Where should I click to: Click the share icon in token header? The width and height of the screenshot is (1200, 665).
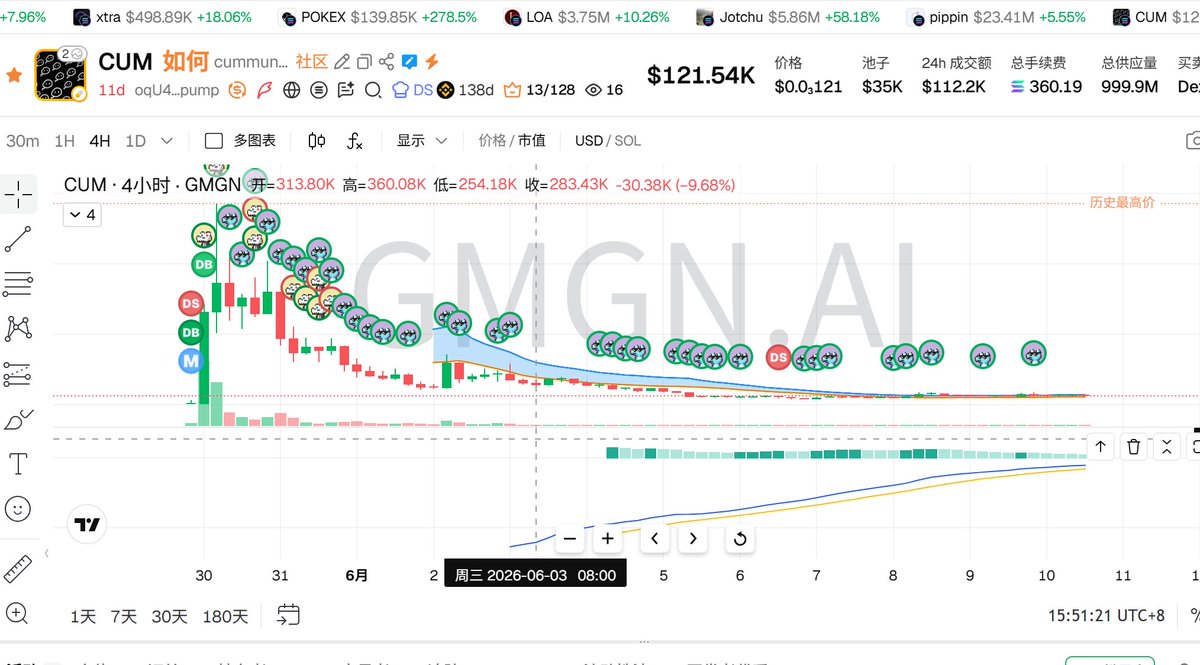(387, 62)
